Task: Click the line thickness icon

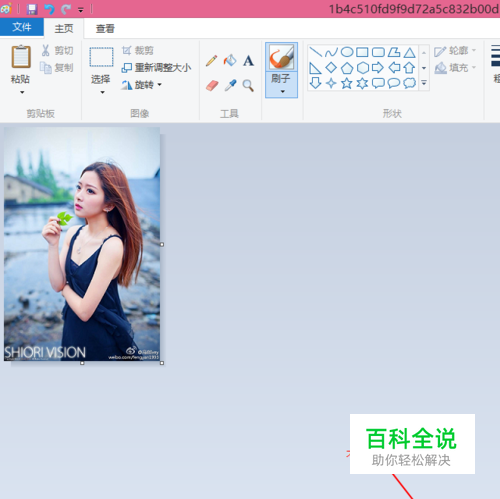Action: coord(496,57)
